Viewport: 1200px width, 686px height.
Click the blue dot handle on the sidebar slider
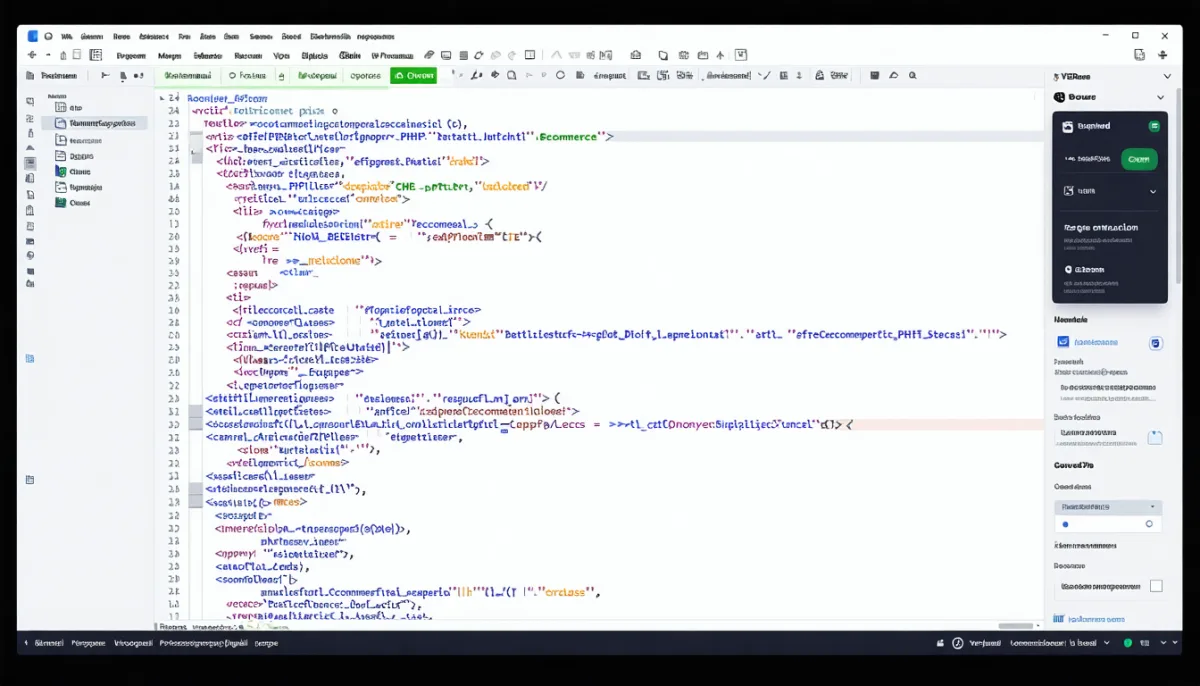pyautogui.click(x=1065, y=524)
